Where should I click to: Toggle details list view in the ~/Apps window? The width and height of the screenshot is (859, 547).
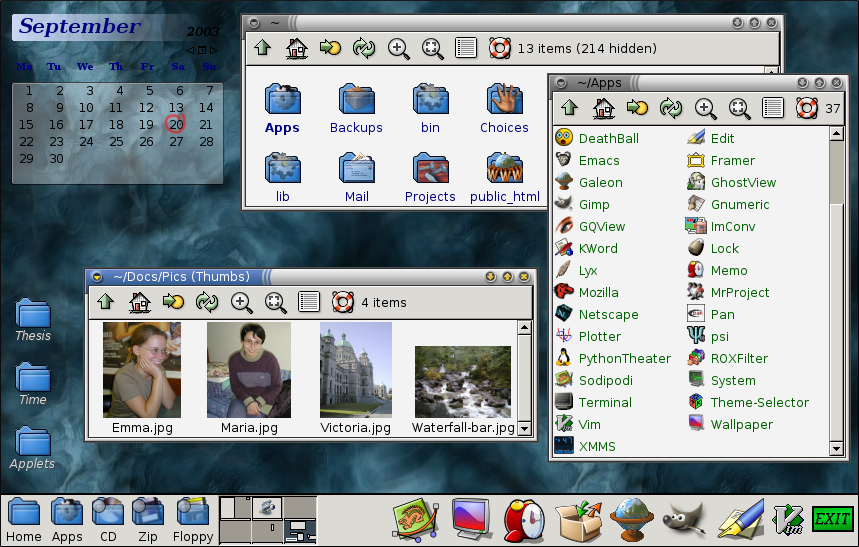tap(772, 108)
